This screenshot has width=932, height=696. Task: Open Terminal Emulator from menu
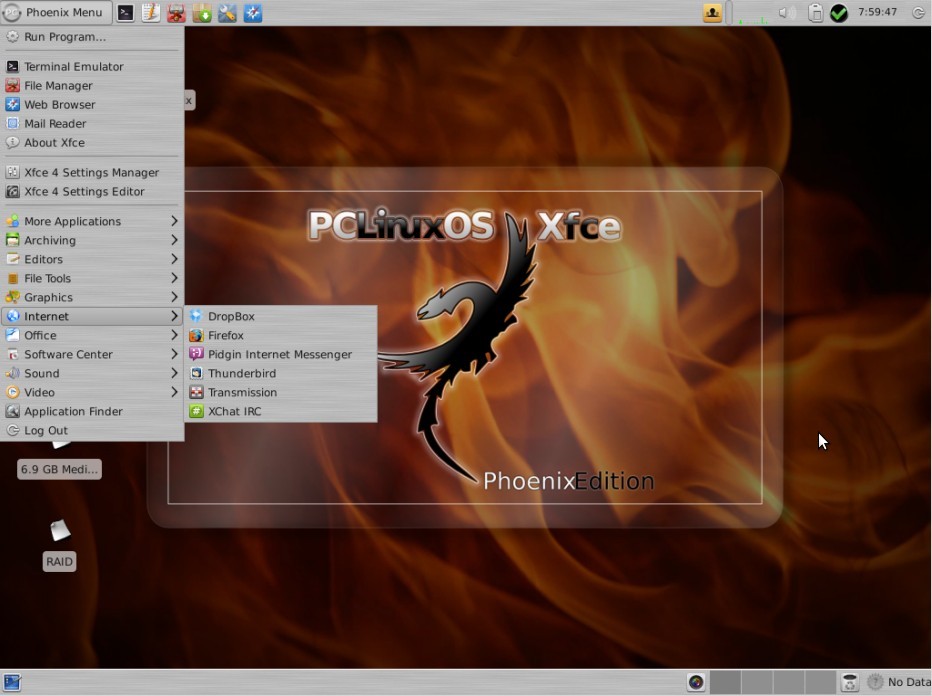[x=92, y=67]
